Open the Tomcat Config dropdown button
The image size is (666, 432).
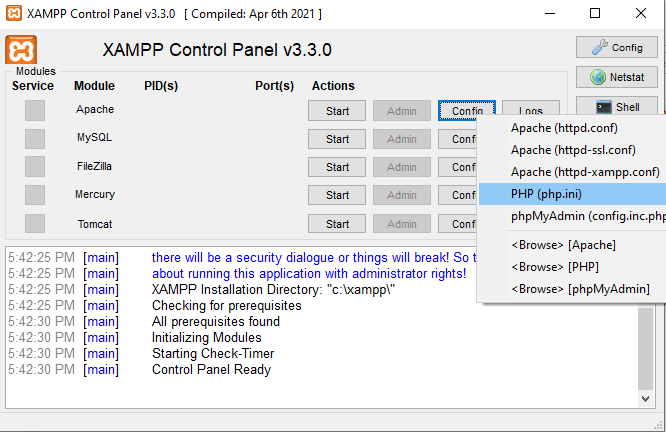tap(457, 224)
